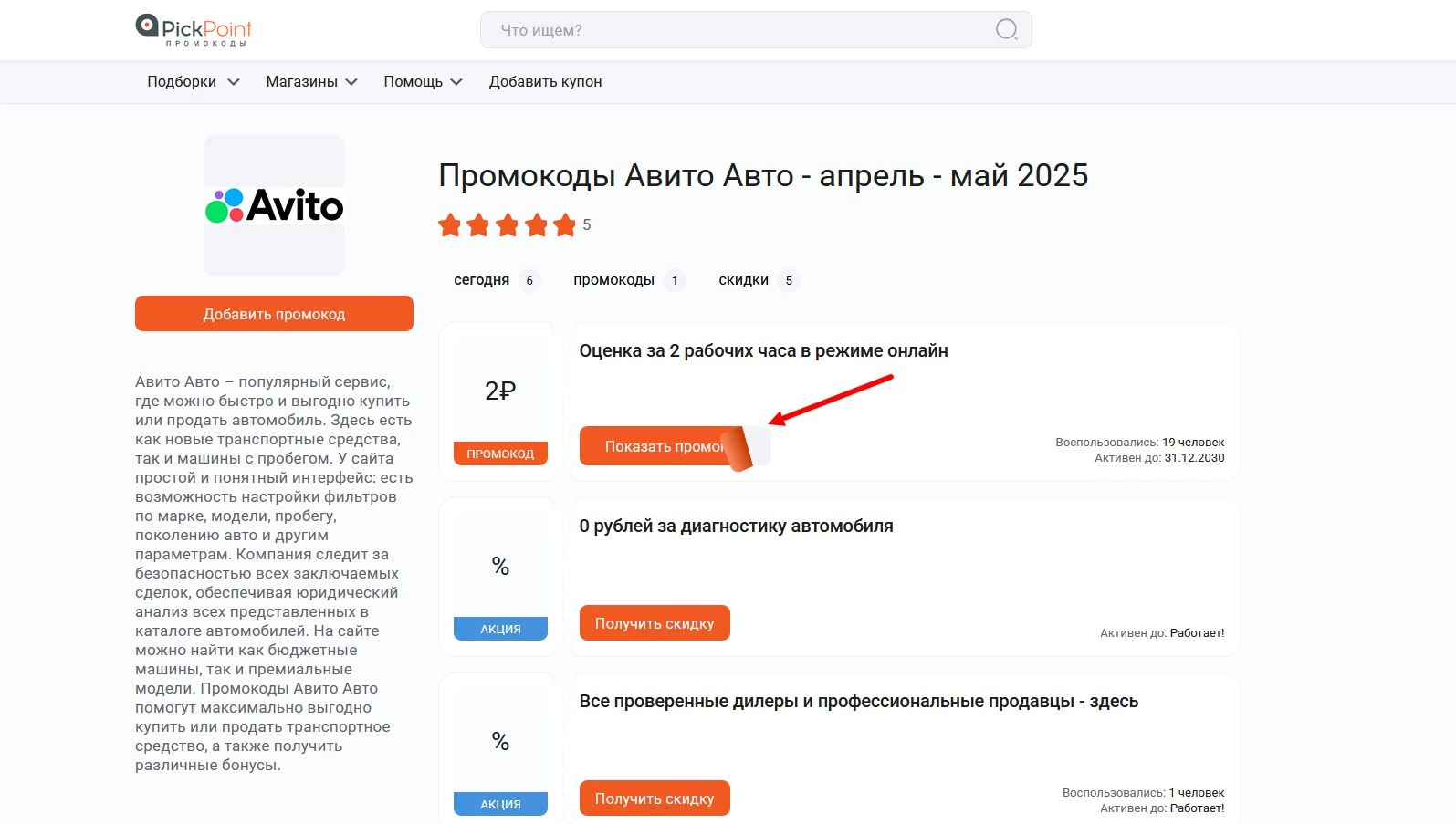Expand the Подборки dropdown menu

click(x=194, y=81)
